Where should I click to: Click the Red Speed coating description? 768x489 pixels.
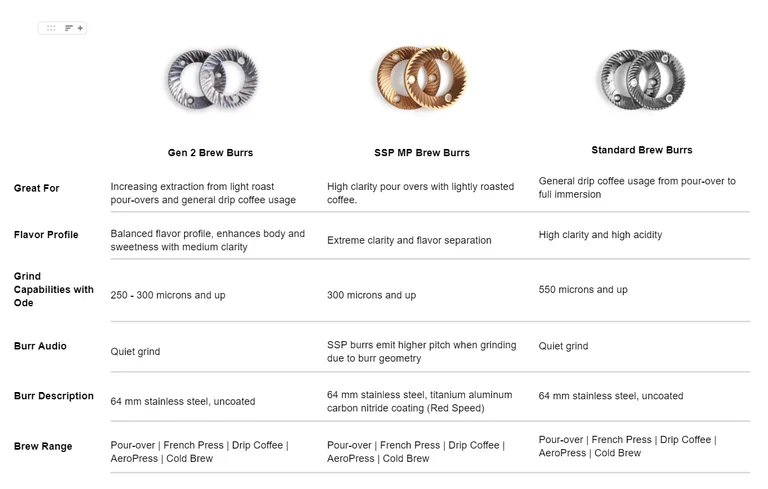point(420,401)
